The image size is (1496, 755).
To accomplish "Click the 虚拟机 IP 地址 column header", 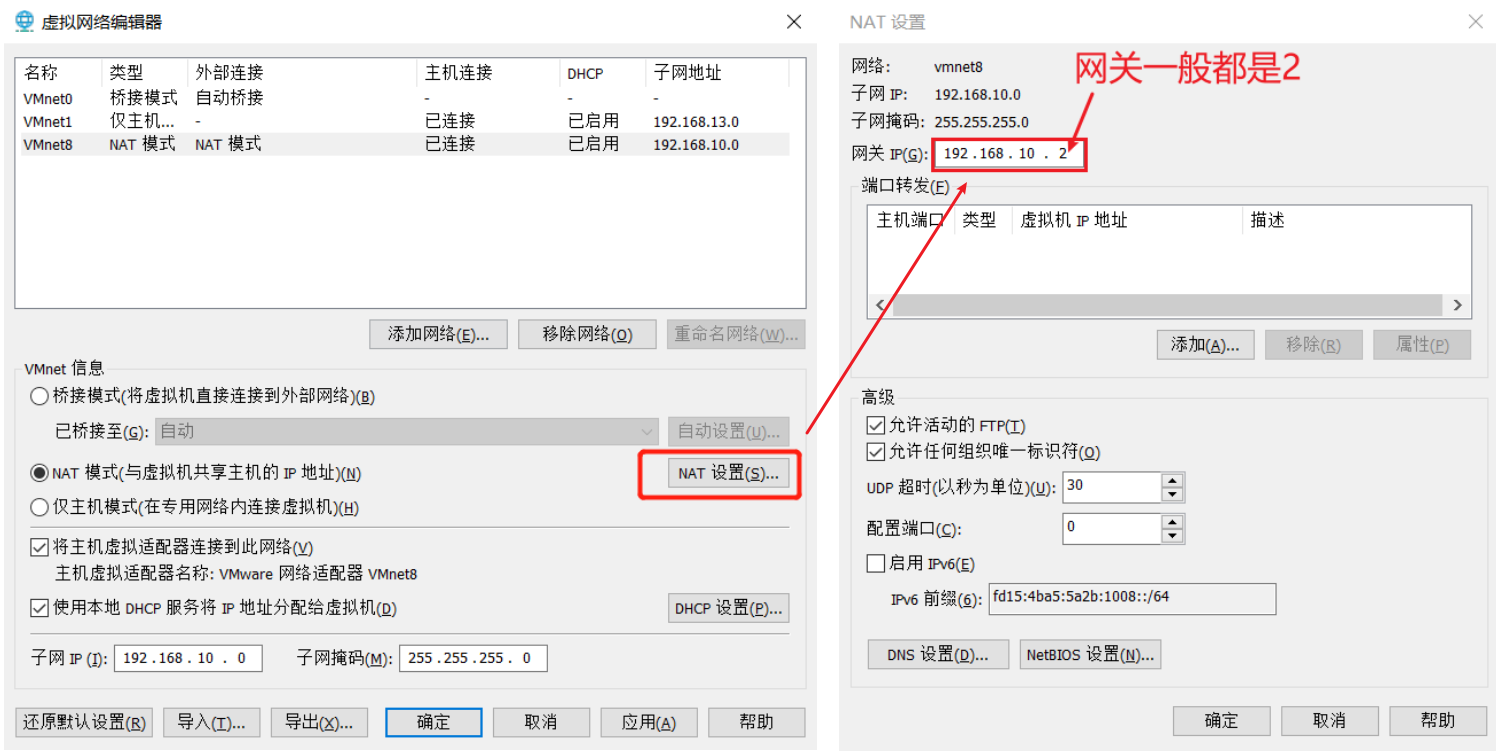I will (1128, 220).
